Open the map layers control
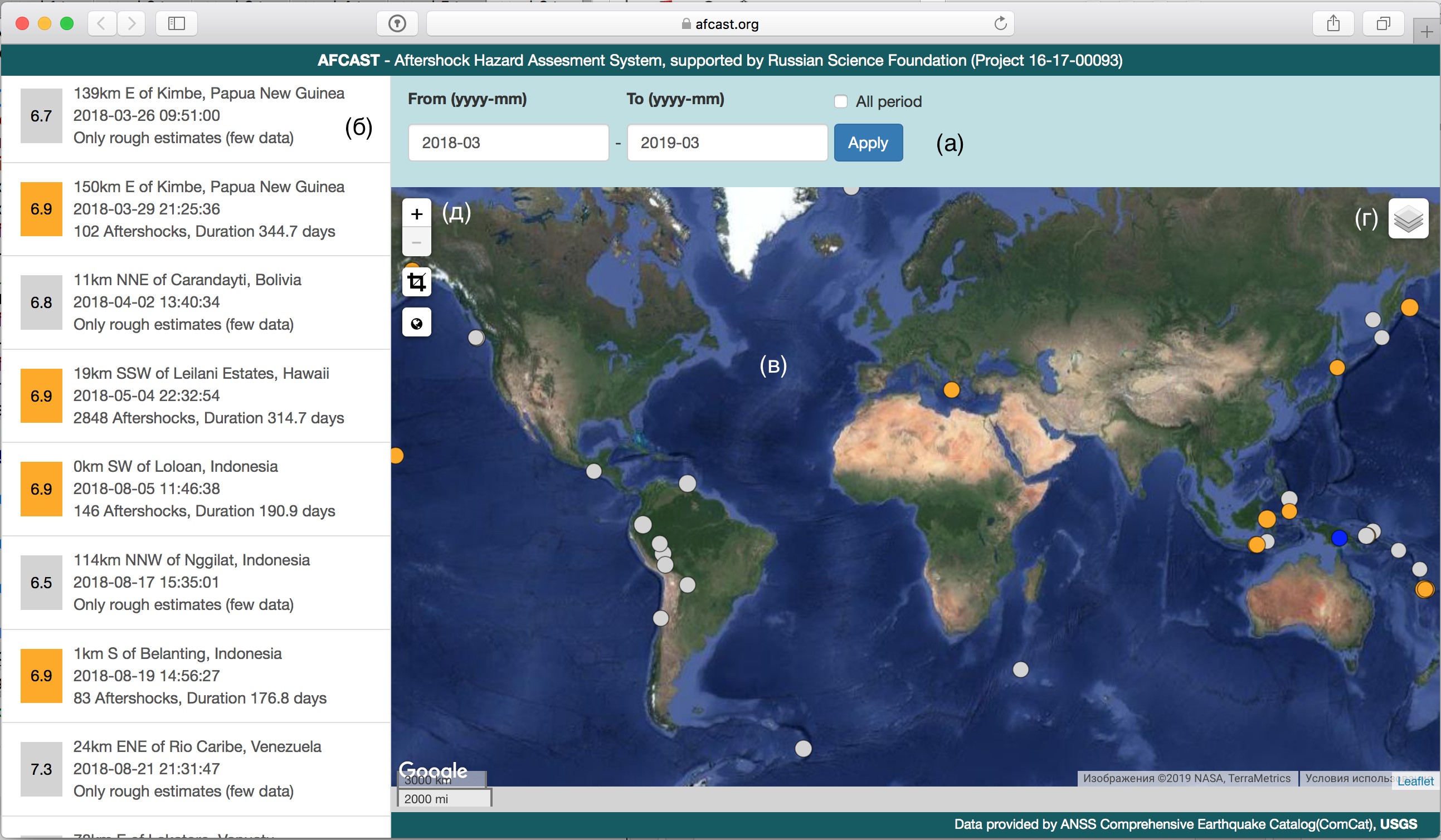This screenshot has width=1441, height=840. coord(1408,218)
